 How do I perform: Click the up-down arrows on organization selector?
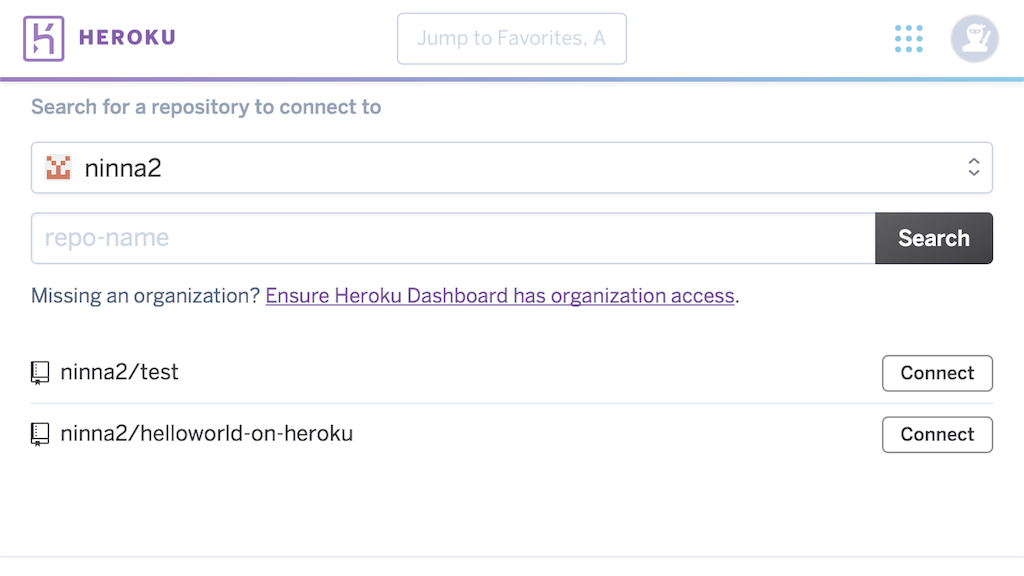(974, 168)
